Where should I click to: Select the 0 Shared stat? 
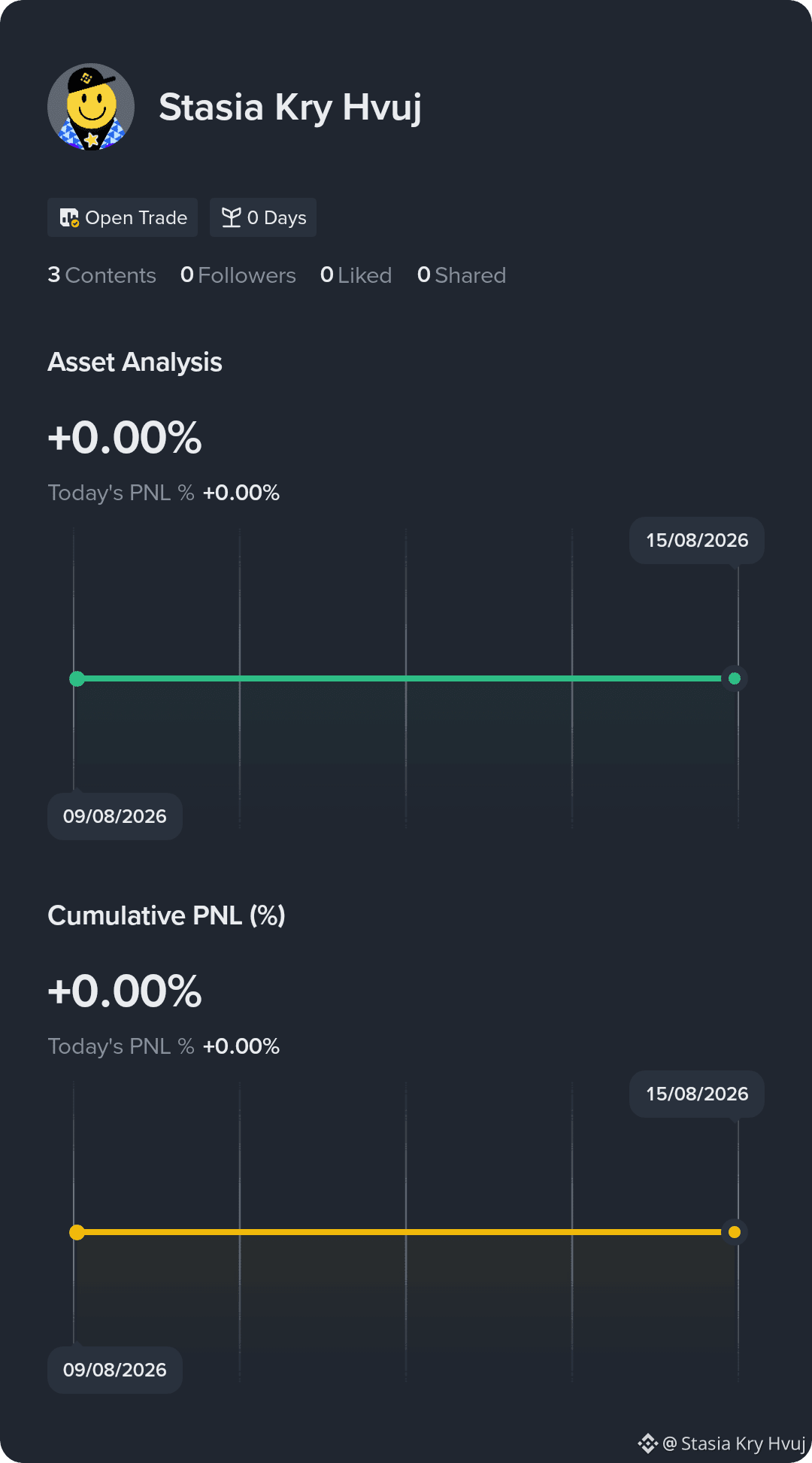462,275
